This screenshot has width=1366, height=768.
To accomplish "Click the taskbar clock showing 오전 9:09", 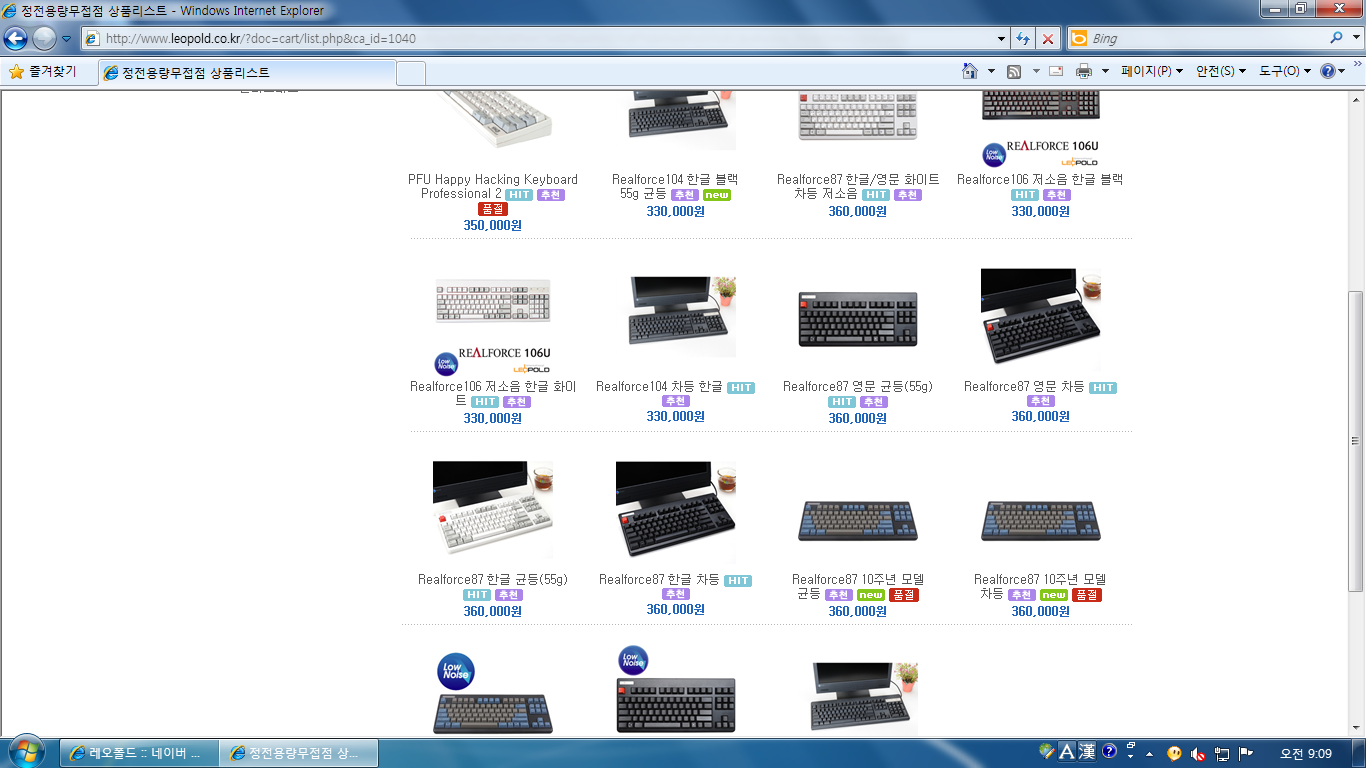I will click(x=1306, y=753).
